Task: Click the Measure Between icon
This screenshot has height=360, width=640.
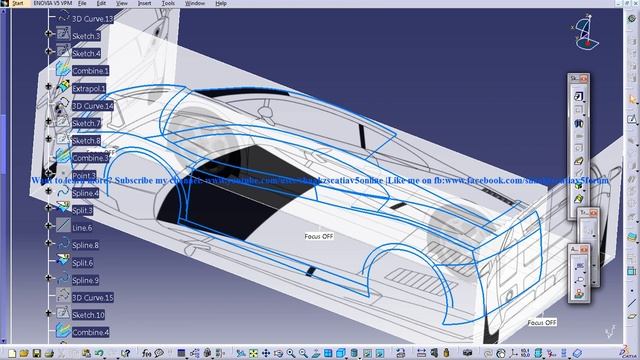Action: 421,353
